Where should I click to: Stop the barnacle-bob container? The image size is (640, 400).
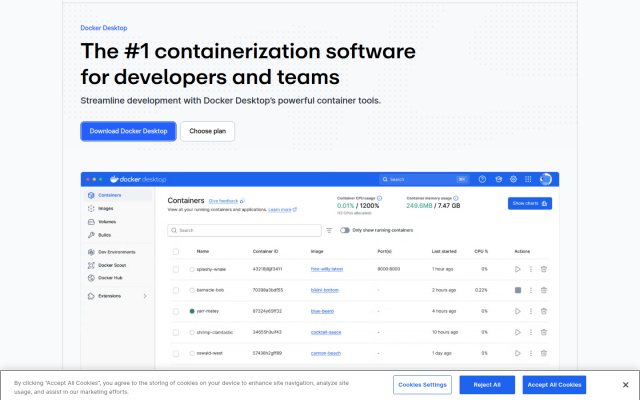(518, 290)
